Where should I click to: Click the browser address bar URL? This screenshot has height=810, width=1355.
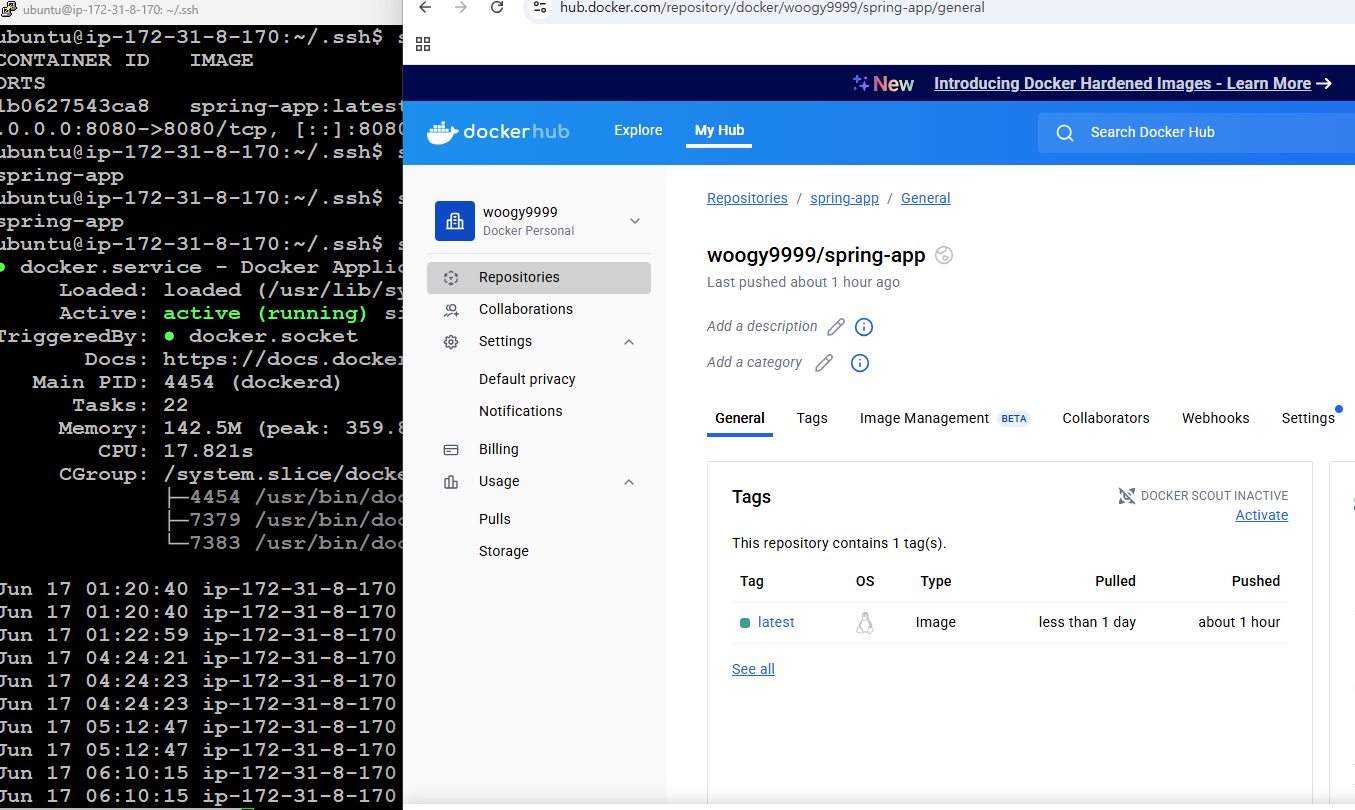[x=772, y=7]
